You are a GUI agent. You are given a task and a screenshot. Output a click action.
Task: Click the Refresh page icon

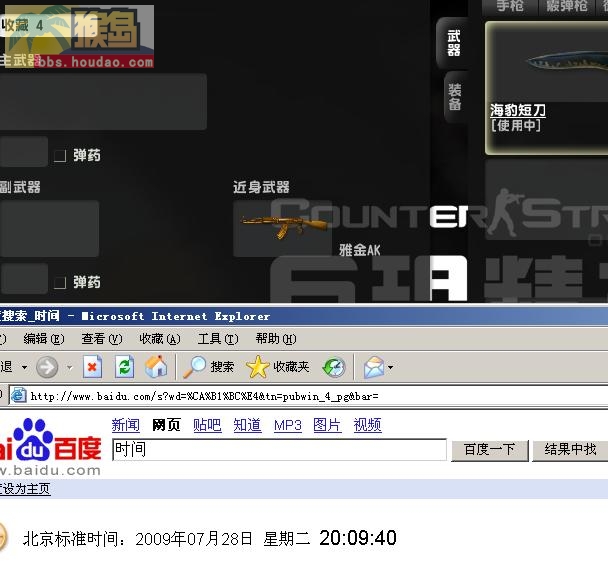pyautogui.click(x=124, y=367)
